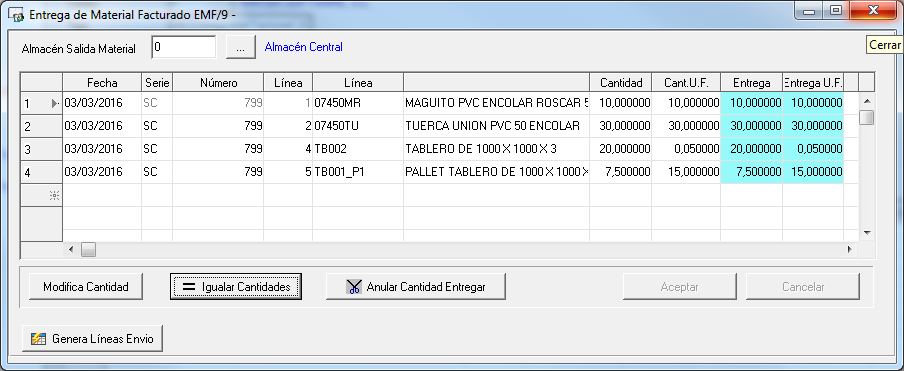Viewport: 904px width, 371px height.
Task: Click the horizontal scrollbar thumb
Action: [x=88, y=249]
